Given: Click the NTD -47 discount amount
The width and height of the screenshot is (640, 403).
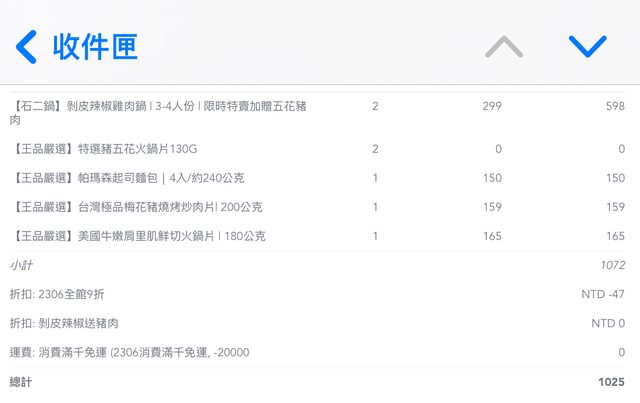Looking at the screenshot, I should tap(602, 294).
